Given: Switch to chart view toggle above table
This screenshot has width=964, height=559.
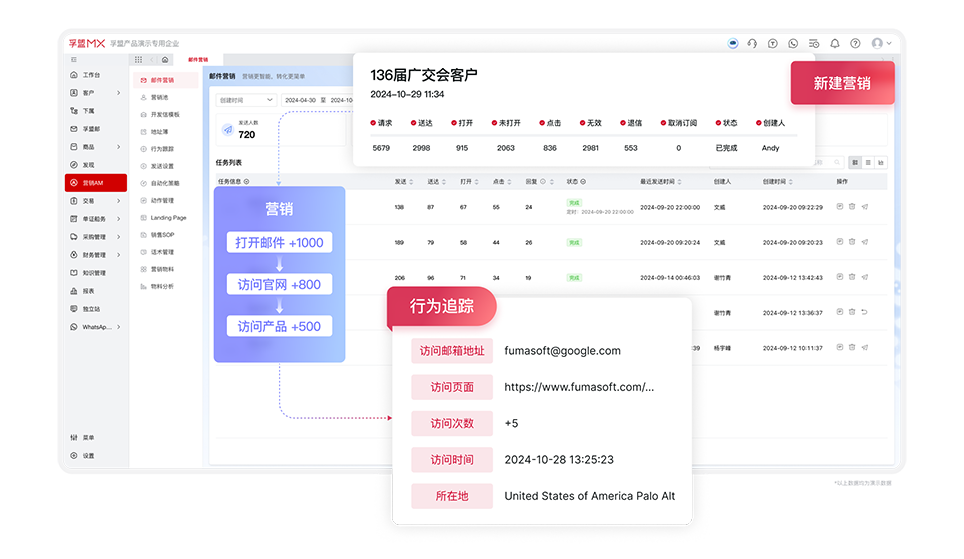Looking at the screenshot, I should (881, 162).
